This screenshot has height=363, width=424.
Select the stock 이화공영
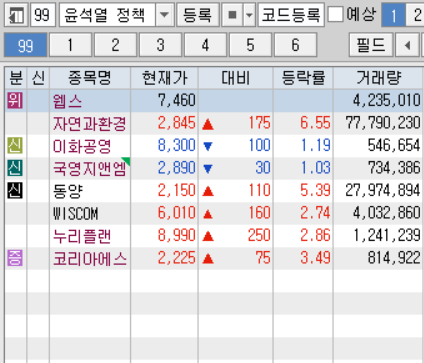[x=82, y=146]
